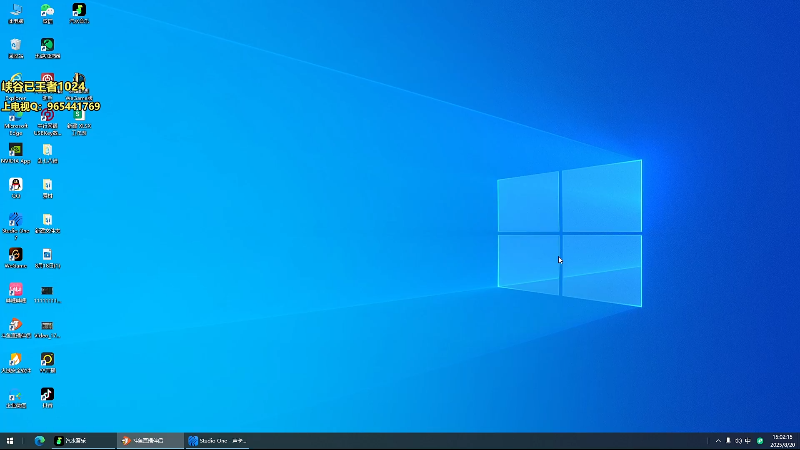Show hidden system tray icons

coord(718,441)
